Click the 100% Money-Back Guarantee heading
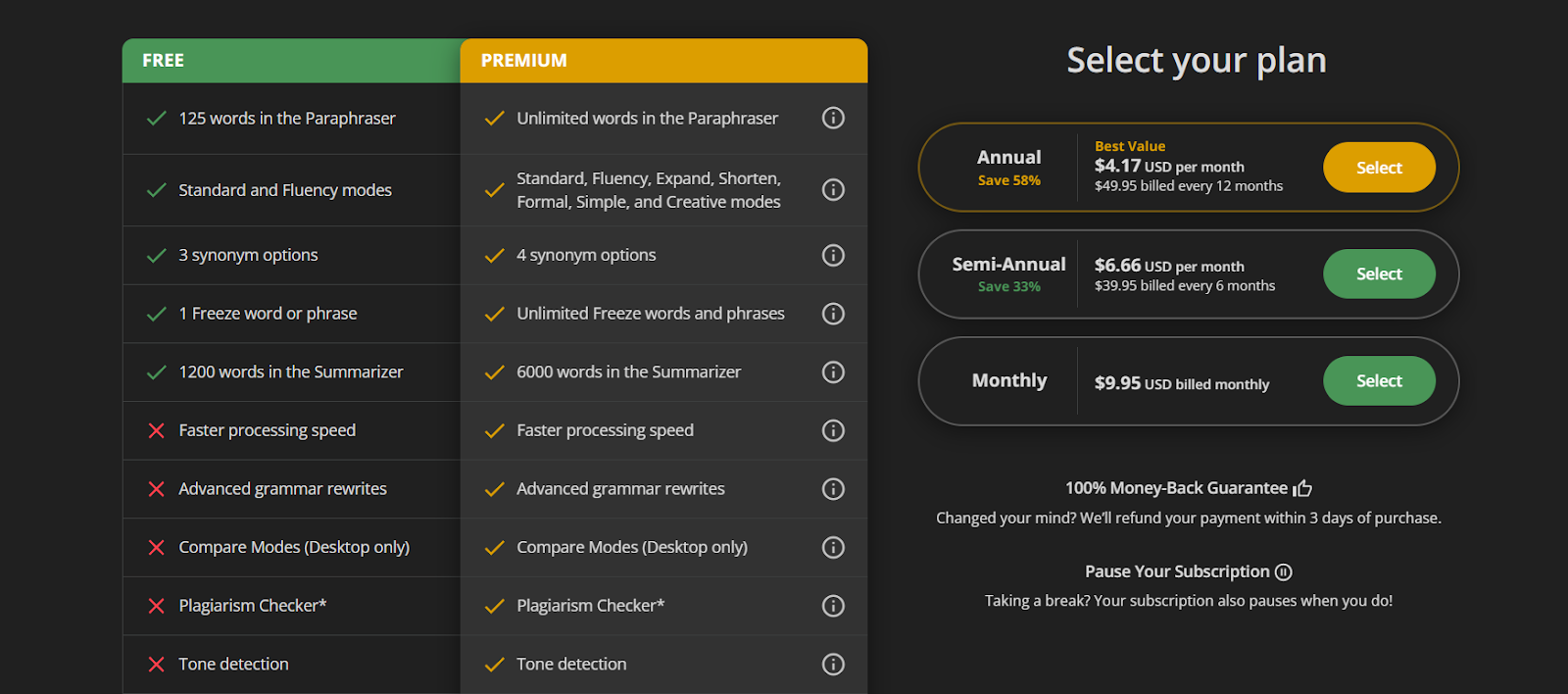 [x=1176, y=488]
